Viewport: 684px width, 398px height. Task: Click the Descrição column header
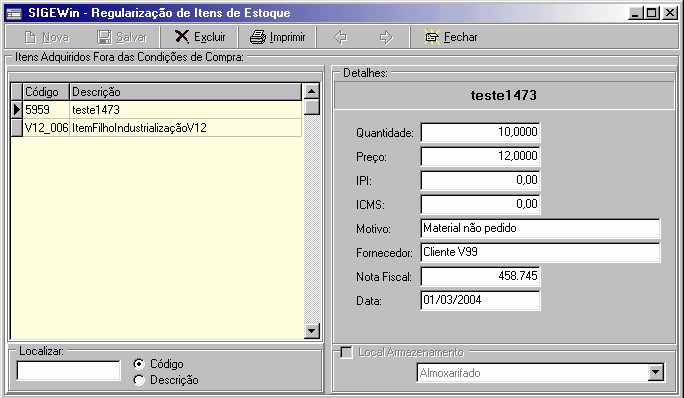point(185,92)
